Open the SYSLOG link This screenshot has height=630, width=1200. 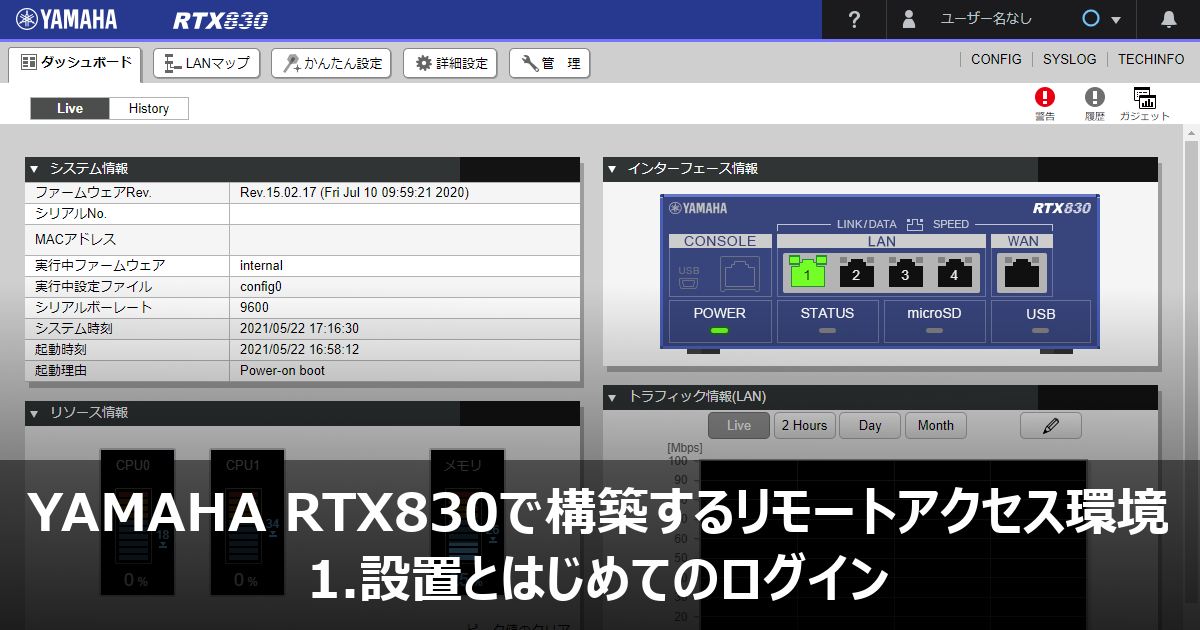(x=1069, y=59)
